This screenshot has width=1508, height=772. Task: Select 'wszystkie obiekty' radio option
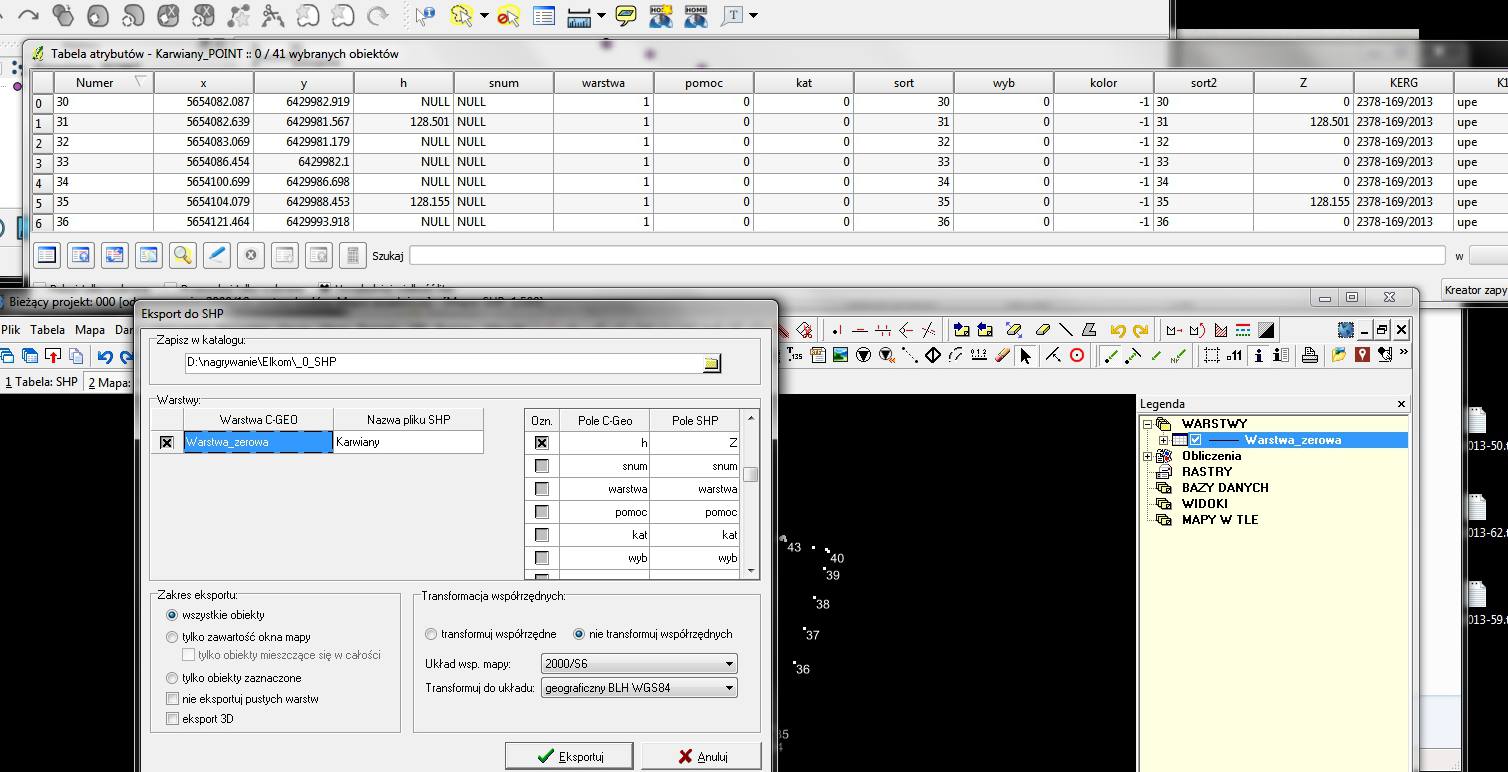[172, 615]
